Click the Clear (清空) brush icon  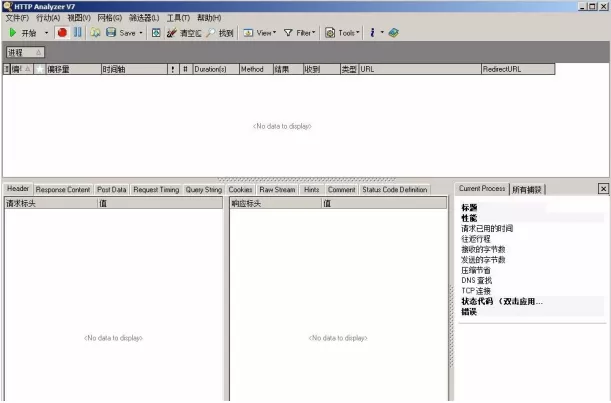click(171, 33)
